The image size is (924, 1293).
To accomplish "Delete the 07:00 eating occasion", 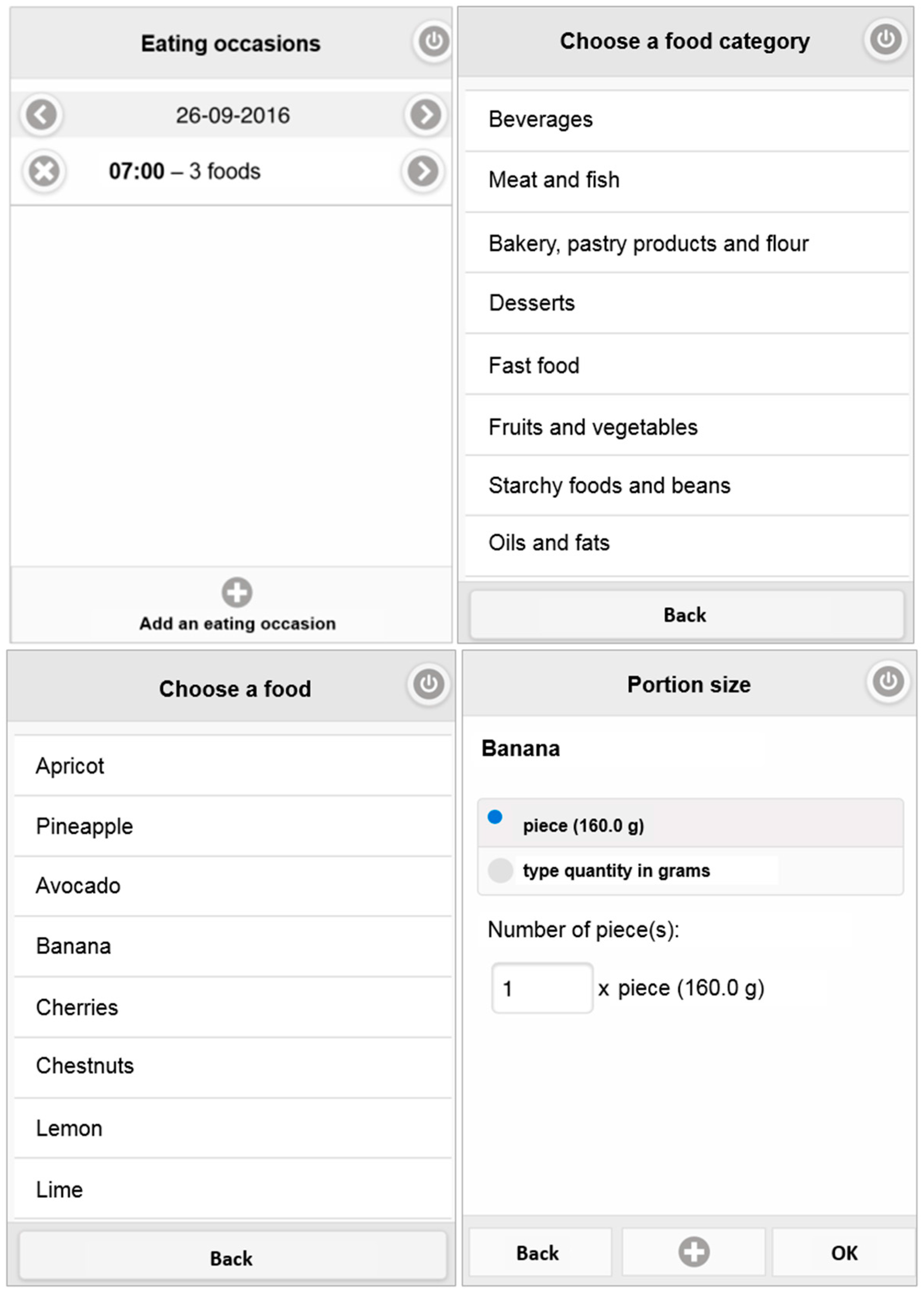I will pos(44,171).
